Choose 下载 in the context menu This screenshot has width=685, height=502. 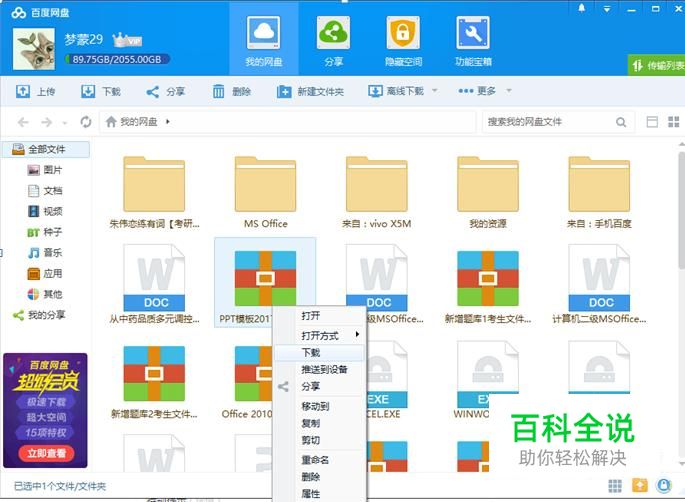319,353
